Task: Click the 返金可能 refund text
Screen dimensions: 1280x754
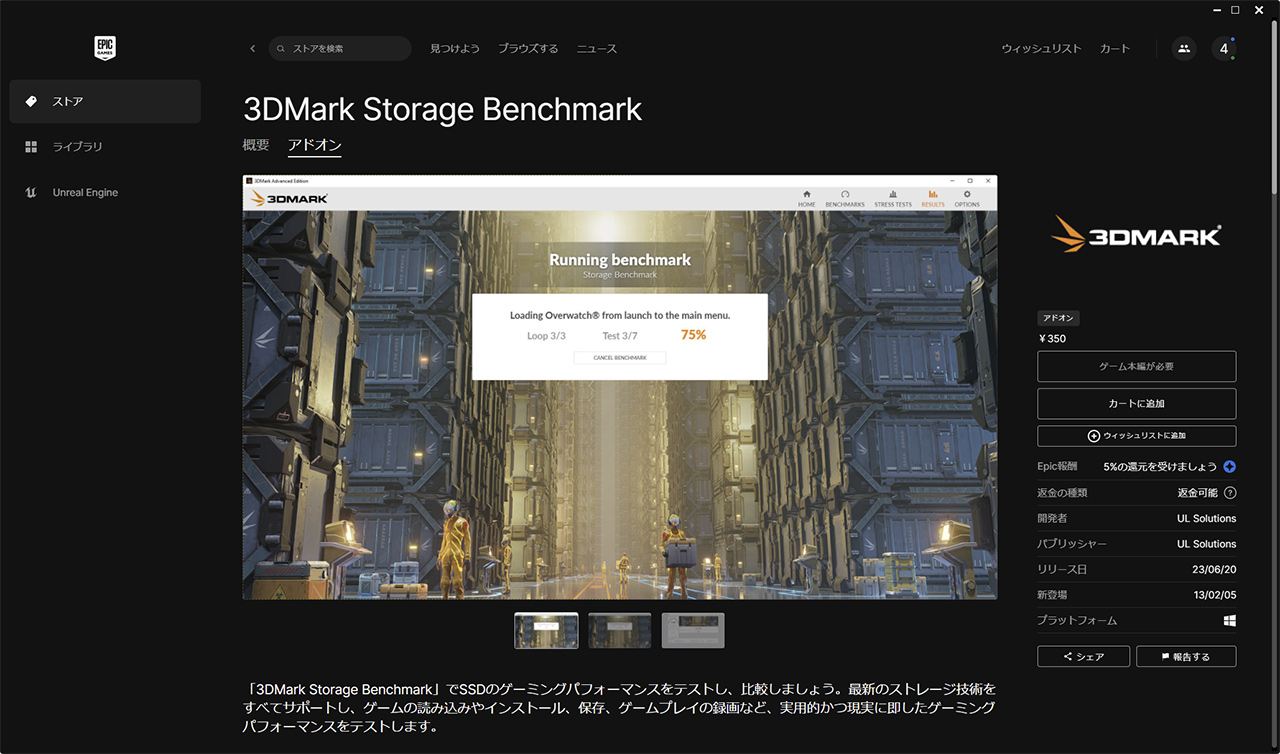Action: (1198, 493)
